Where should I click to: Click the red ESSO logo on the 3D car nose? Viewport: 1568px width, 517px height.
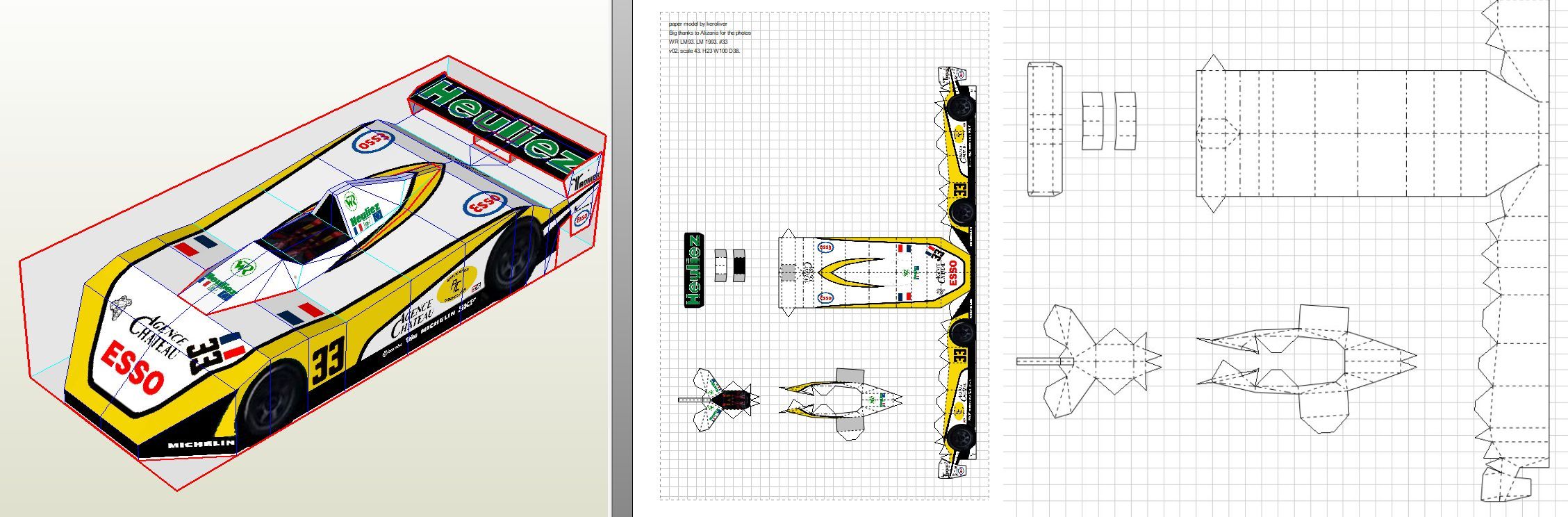tap(132, 368)
